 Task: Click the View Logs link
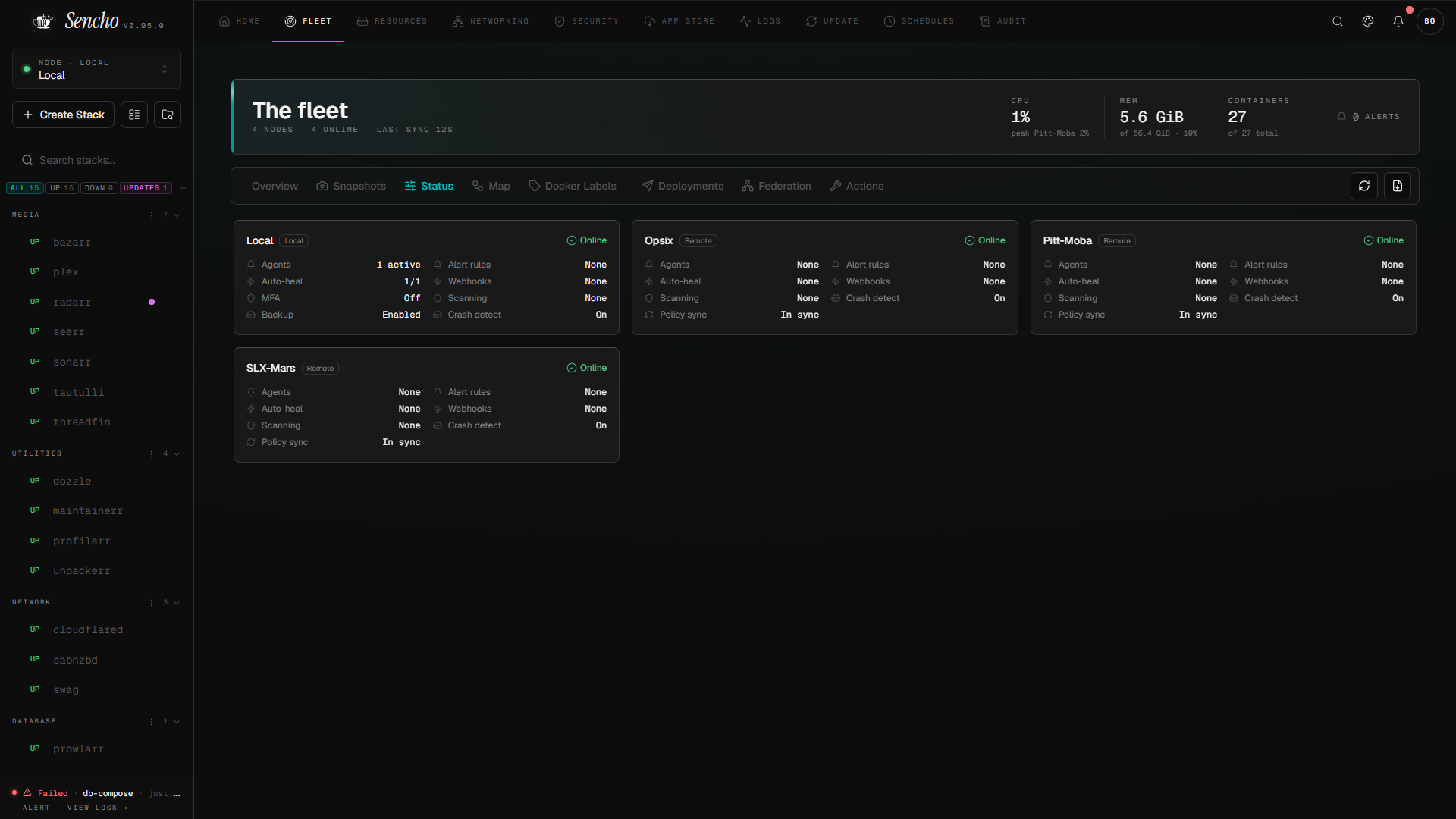98,808
